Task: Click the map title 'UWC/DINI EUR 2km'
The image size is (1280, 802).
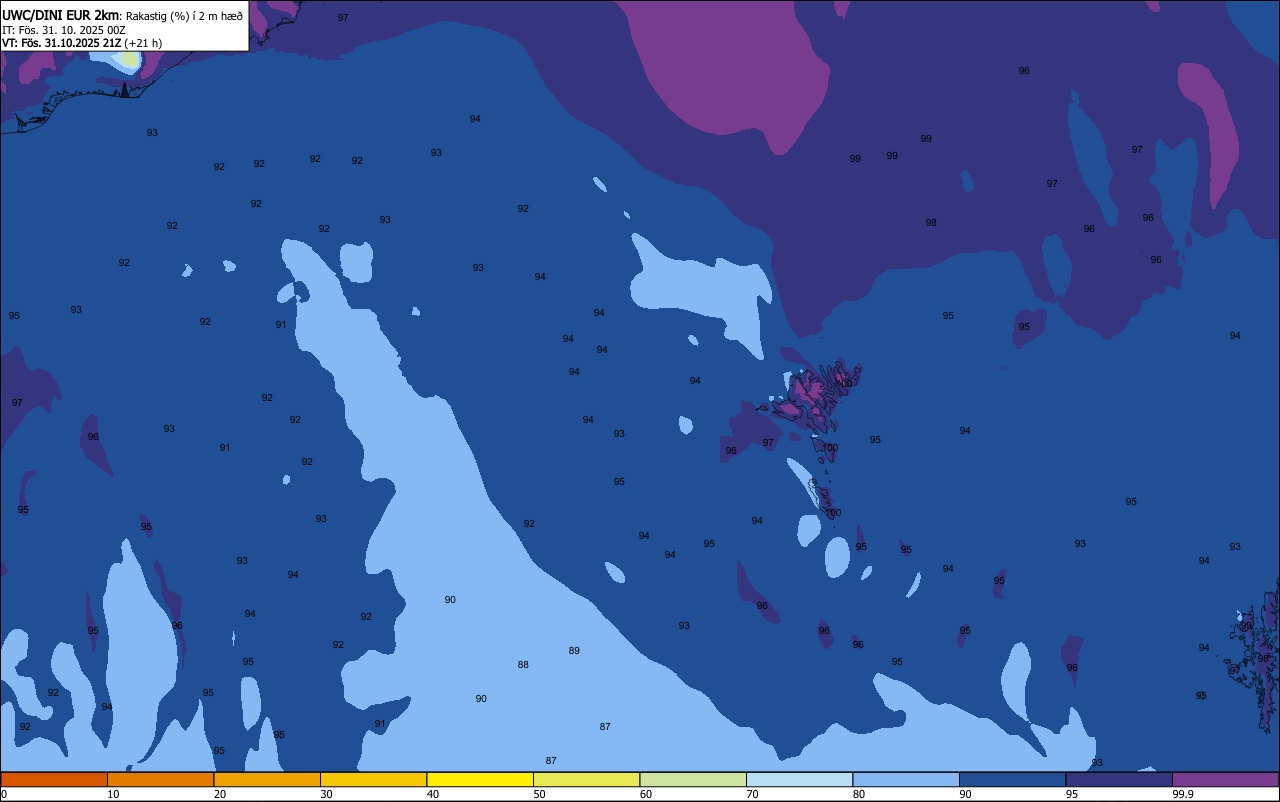Action: (x=61, y=15)
